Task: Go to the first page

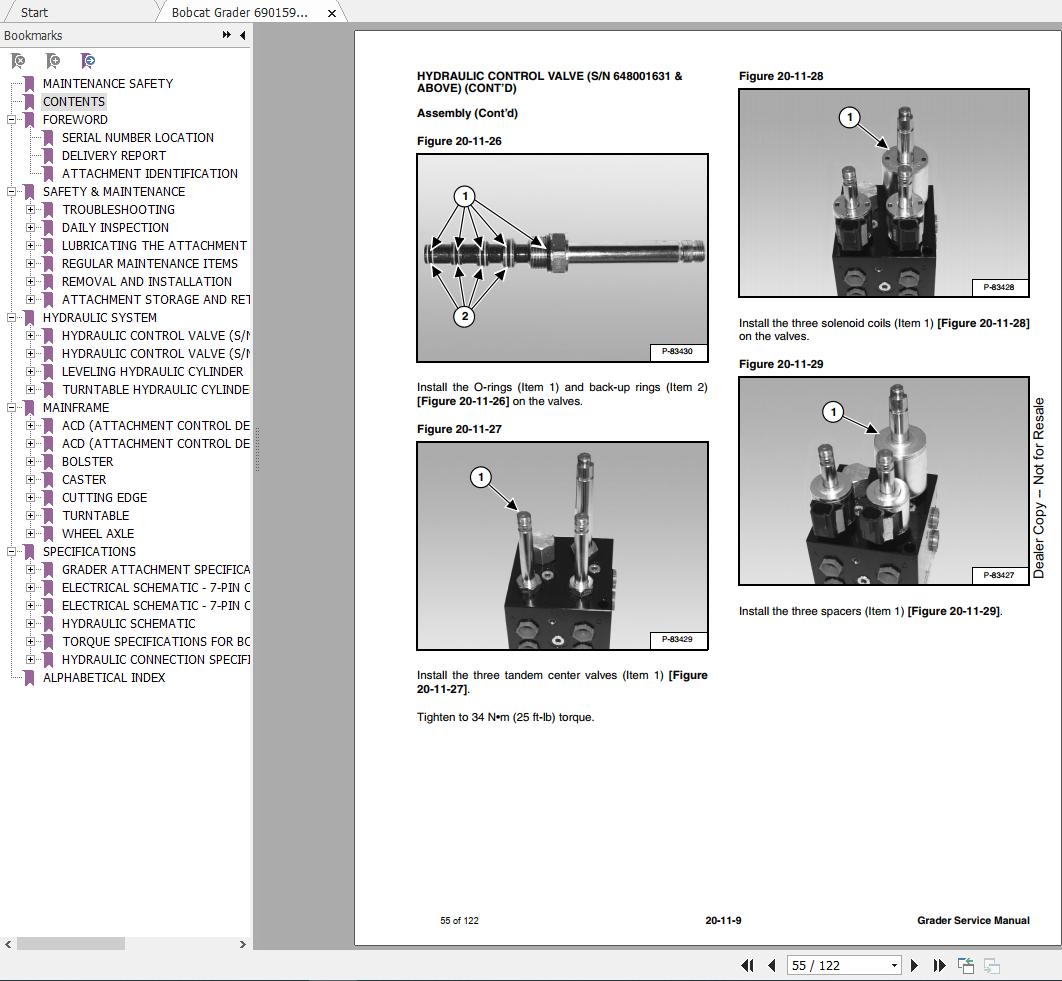Action: tap(747, 965)
